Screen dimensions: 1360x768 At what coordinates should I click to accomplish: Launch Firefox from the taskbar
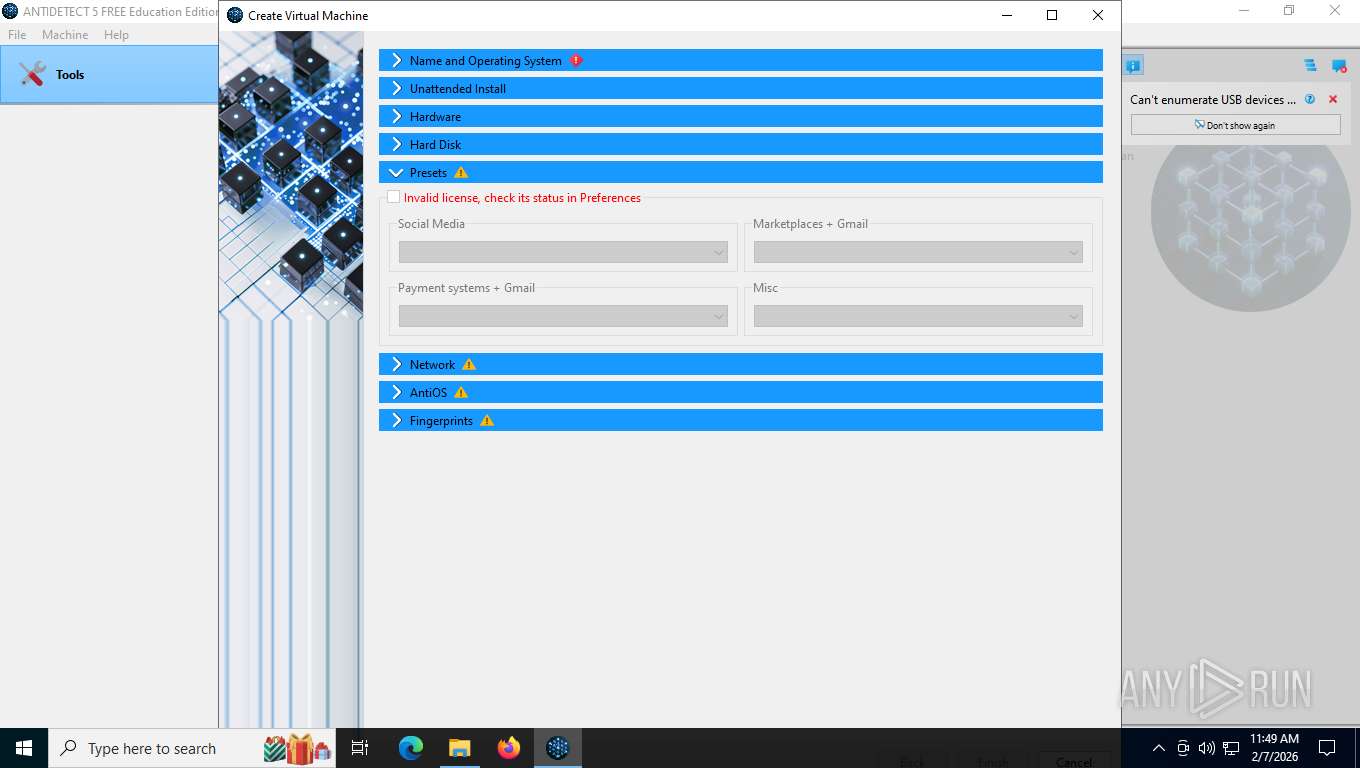[x=508, y=748]
